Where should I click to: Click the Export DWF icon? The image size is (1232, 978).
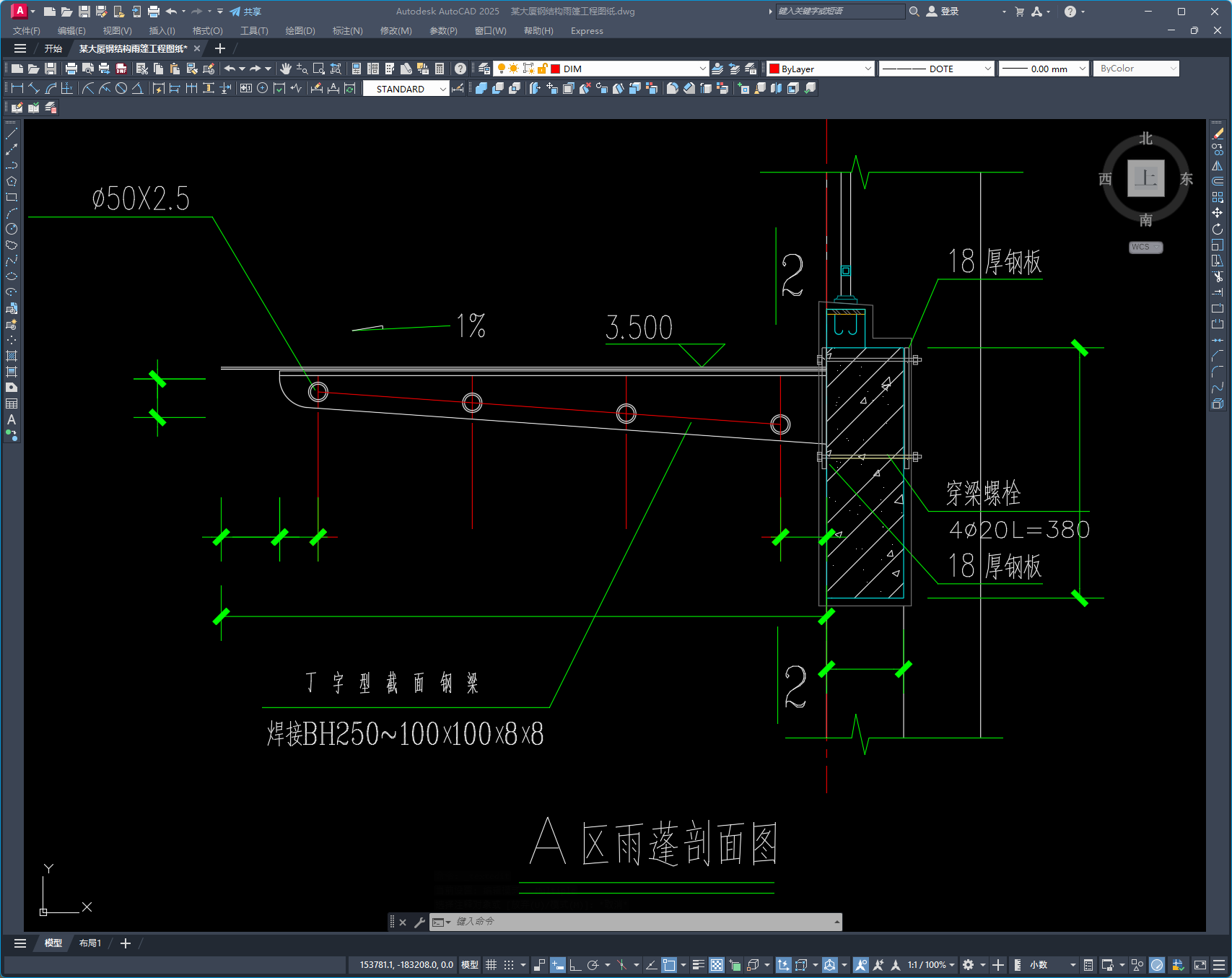click(x=121, y=69)
